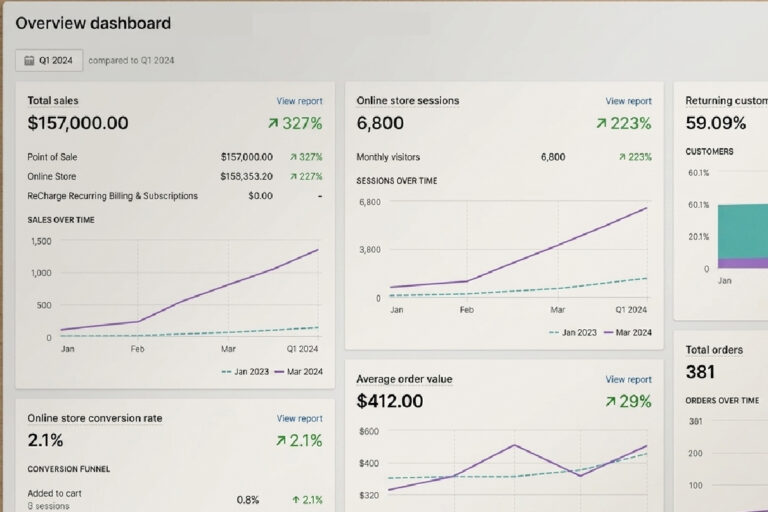This screenshot has width=768, height=512.
Task: Click the SESSIONS OVER TIME heading
Action: click(x=397, y=181)
